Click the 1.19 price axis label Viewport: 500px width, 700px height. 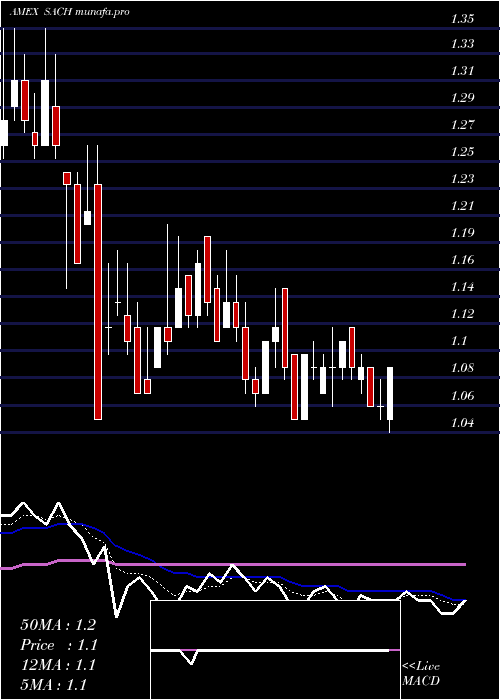tap(462, 233)
